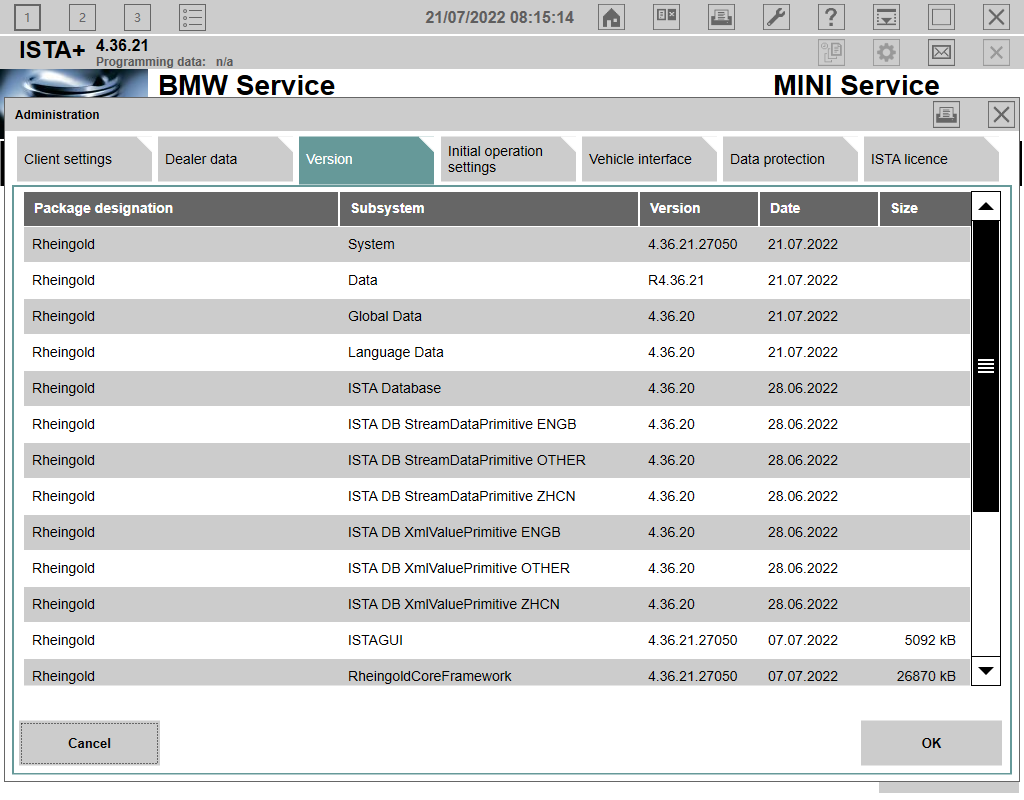Click the top bar print icon
The width and height of the screenshot is (1024, 800).
[721, 18]
